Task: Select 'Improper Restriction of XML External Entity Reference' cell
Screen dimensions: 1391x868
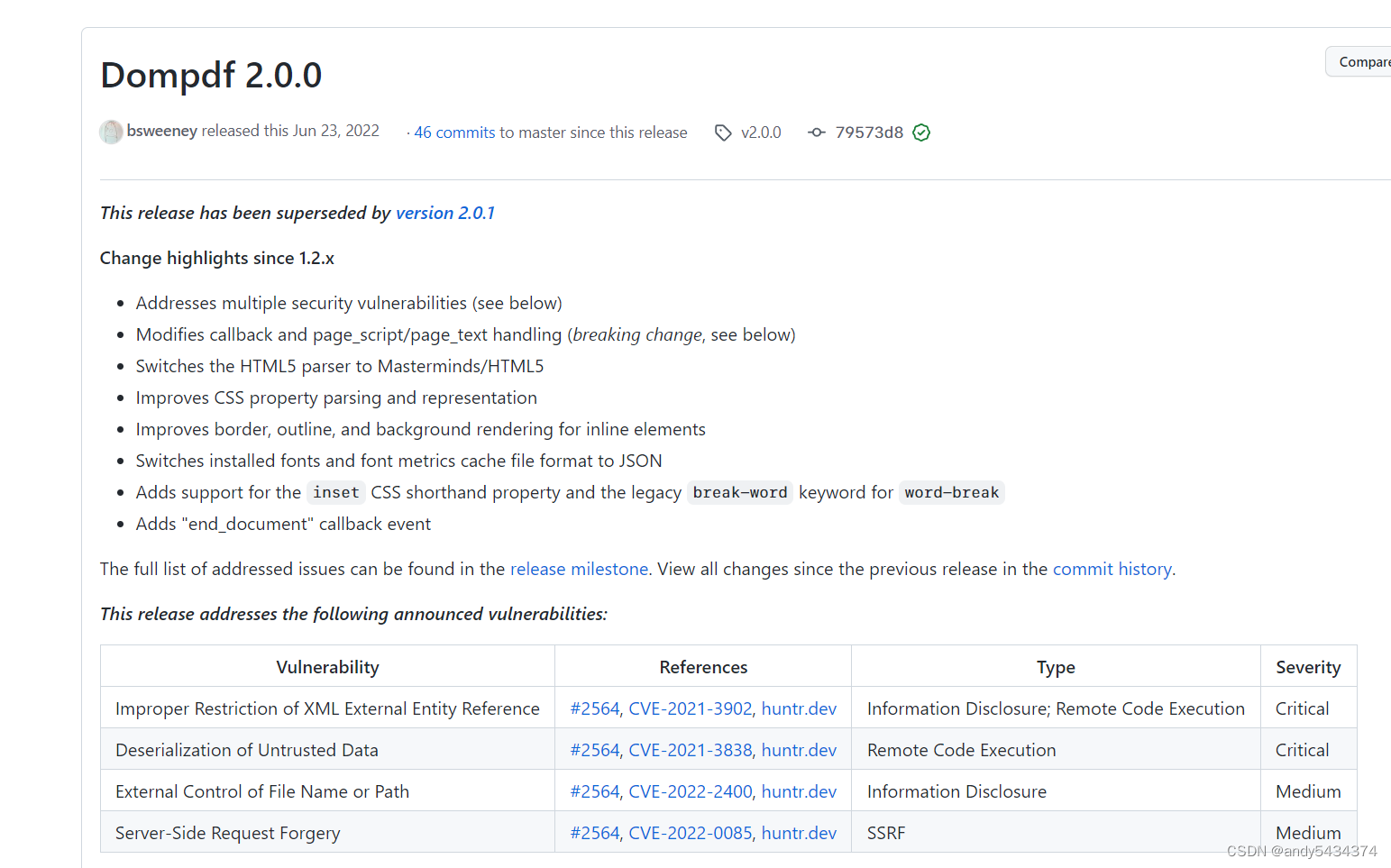Action: point(327,708)
